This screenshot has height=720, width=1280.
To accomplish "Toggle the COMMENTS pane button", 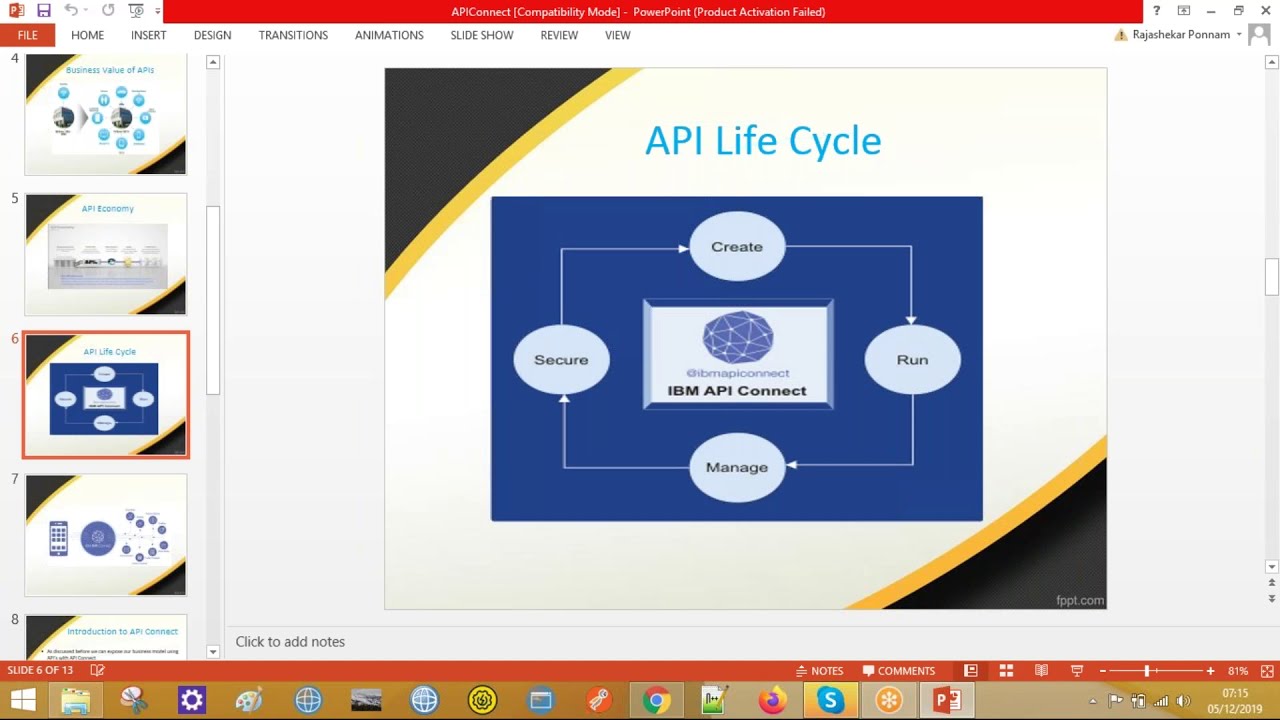I will [899, 671].
